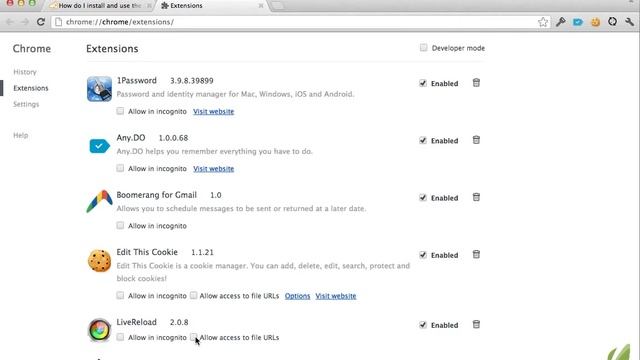Click the 1Password extension logo
The height and width of the screenshot is (360, 640).
point(99,89)
